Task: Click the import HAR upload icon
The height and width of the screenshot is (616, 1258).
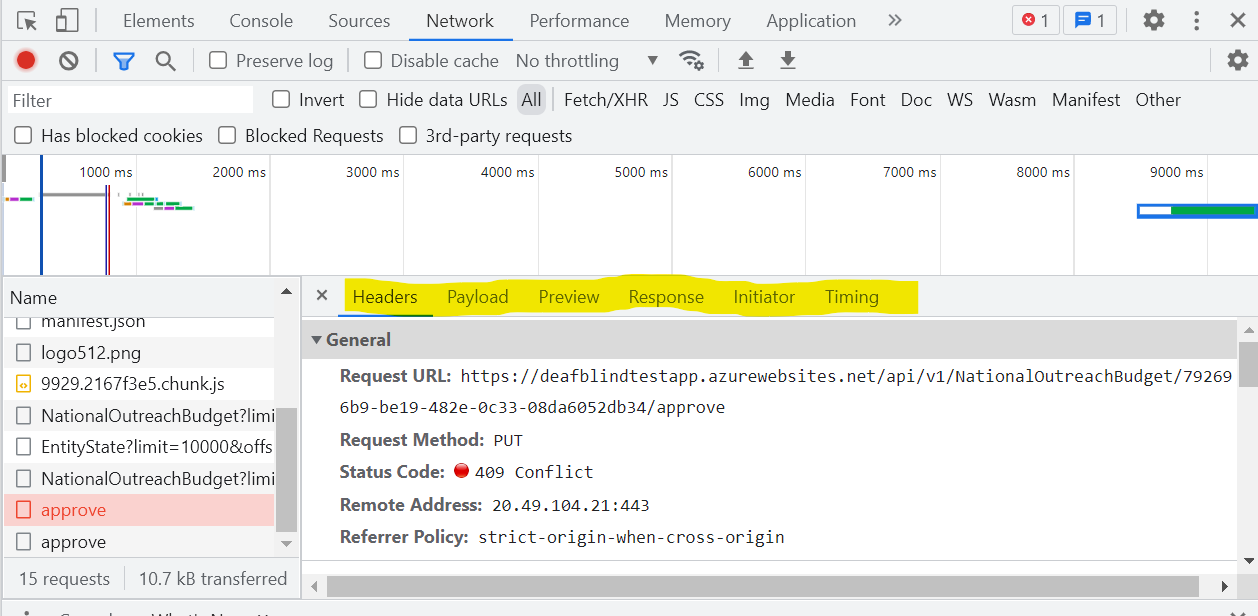Action: click(746, 61)
